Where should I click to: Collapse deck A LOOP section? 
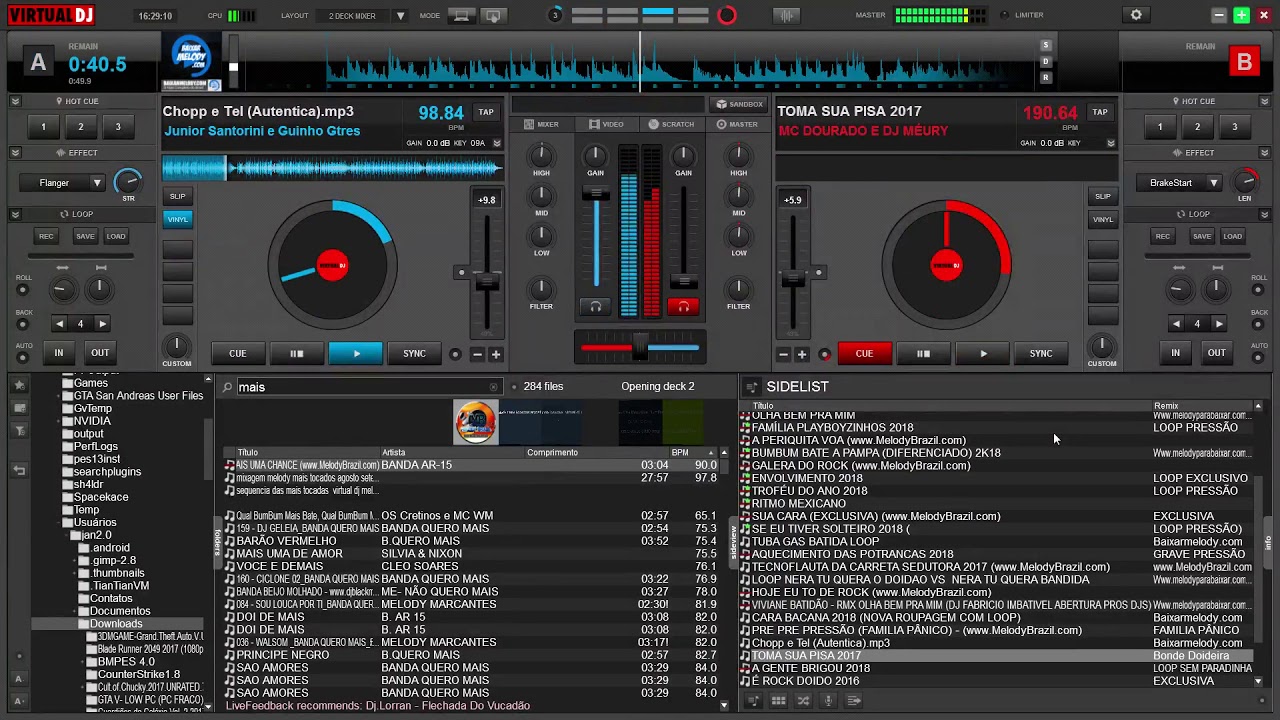15,214
